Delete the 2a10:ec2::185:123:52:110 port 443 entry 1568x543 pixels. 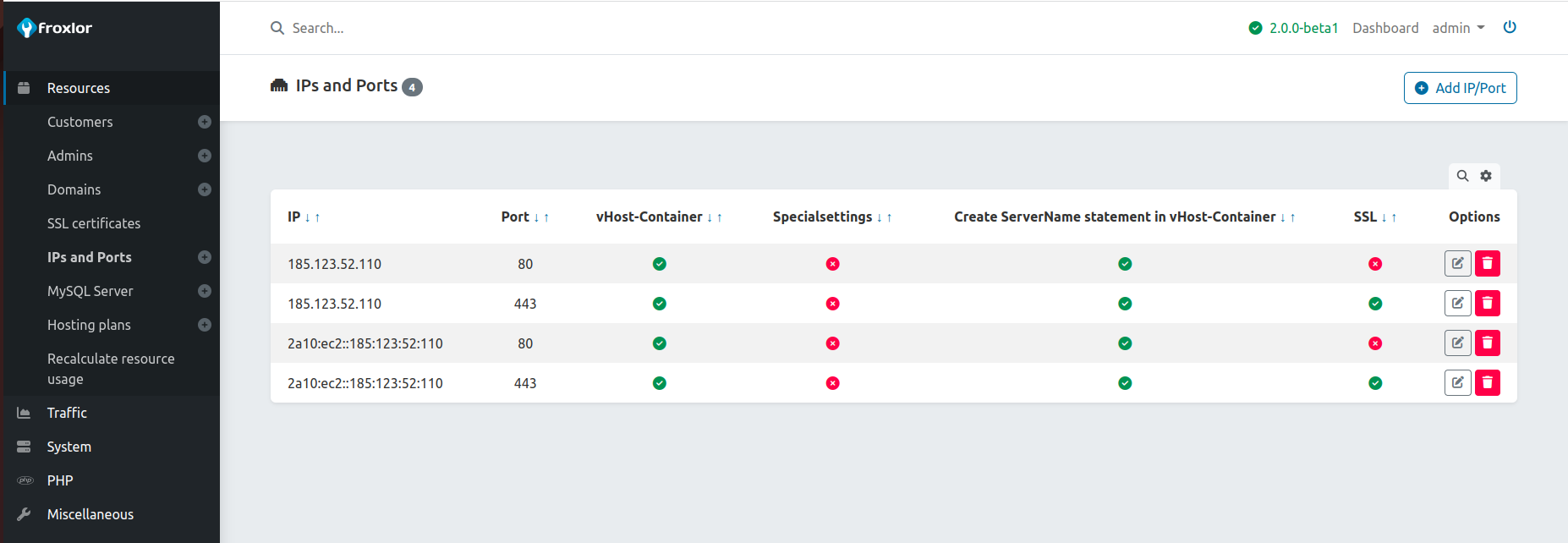tap(1487, 383)
